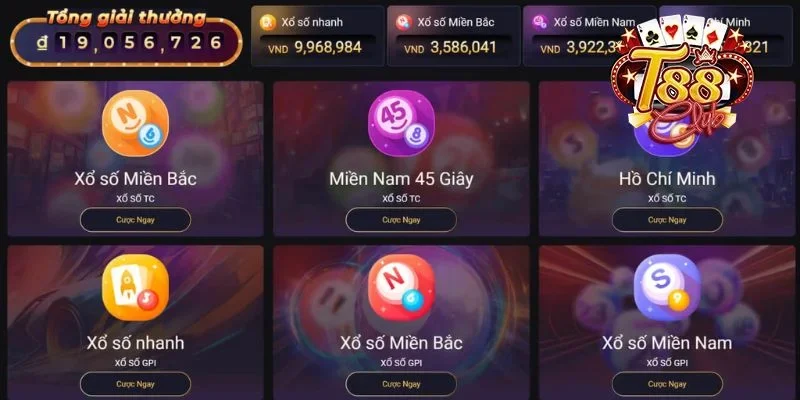Click Cược Ngay under Xổ số Miền Bắc GPI
Image resolution: width=800 pixels, height=400 pixels.
(401, 384)
